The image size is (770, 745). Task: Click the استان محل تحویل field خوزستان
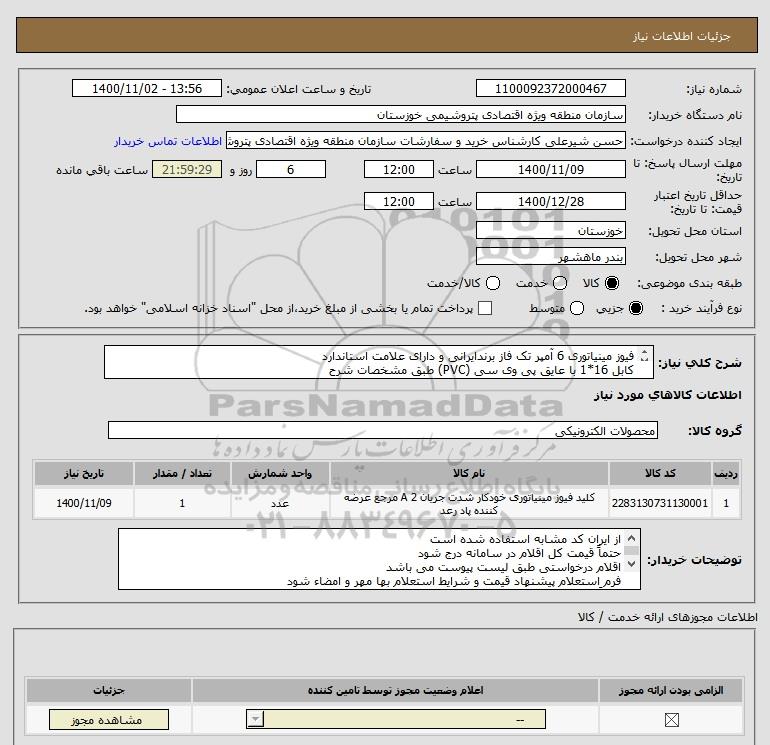click(x=550, y=230)
